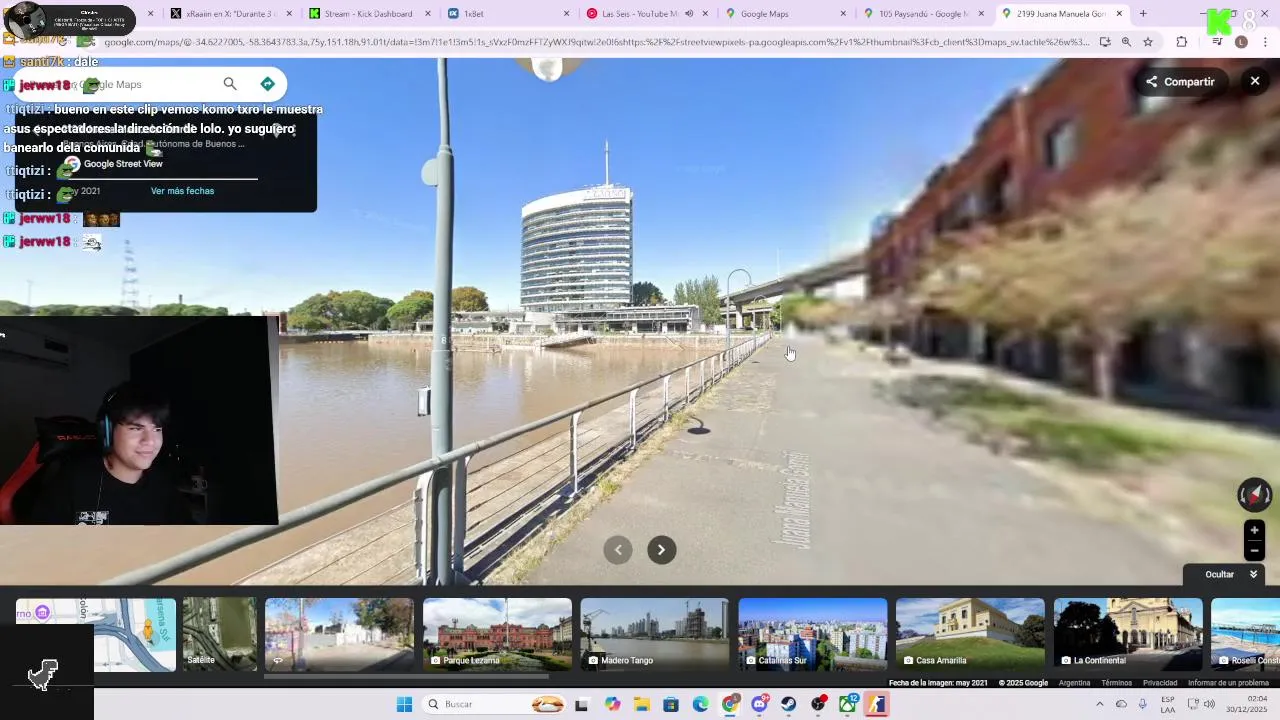The width and height of the screenshot is (1280, 720).
Task: Mute the Las Seis YouTube tab audio icon
Action: coord(689,14)
